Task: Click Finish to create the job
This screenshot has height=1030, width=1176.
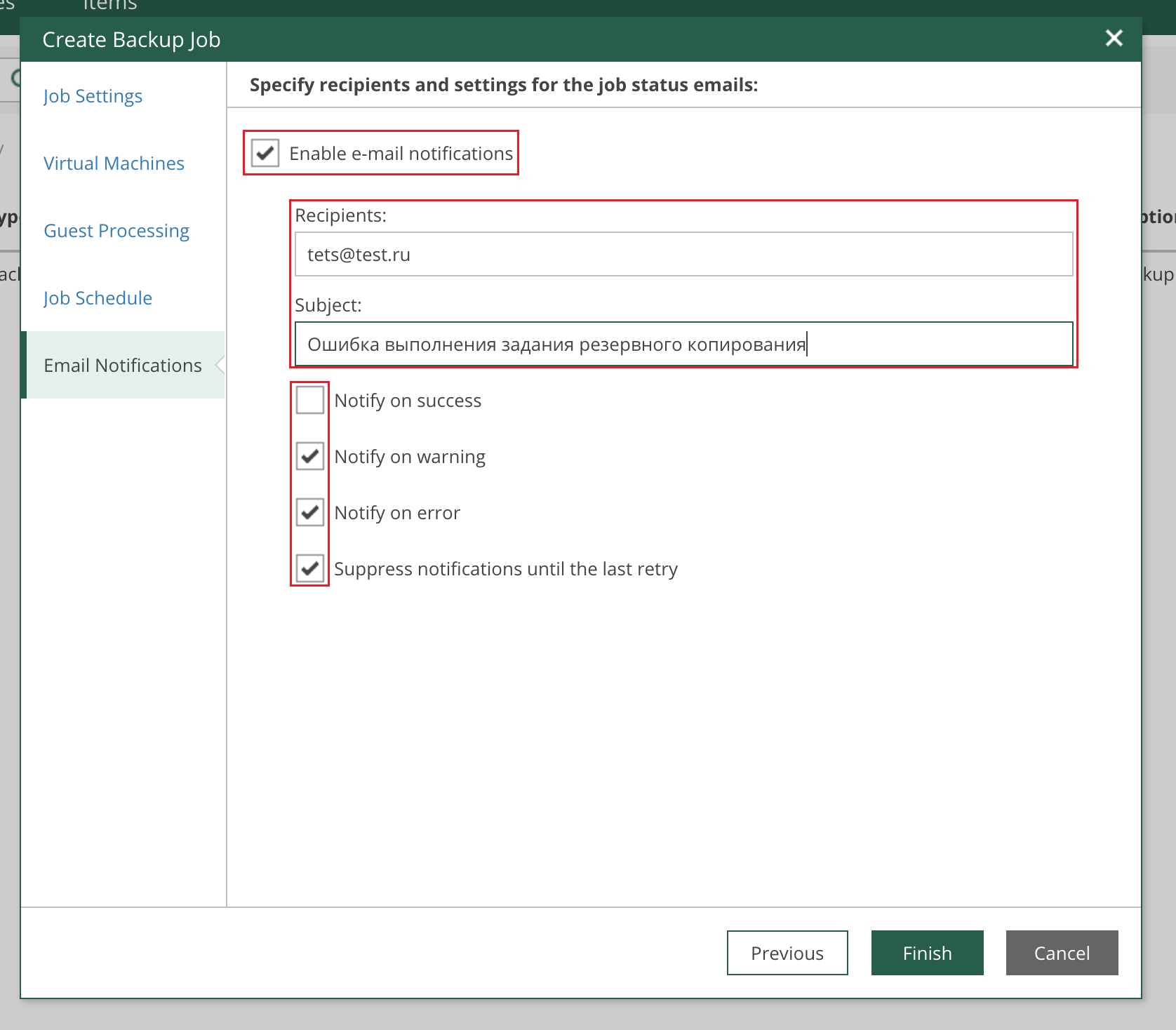Action: point(927,953)
